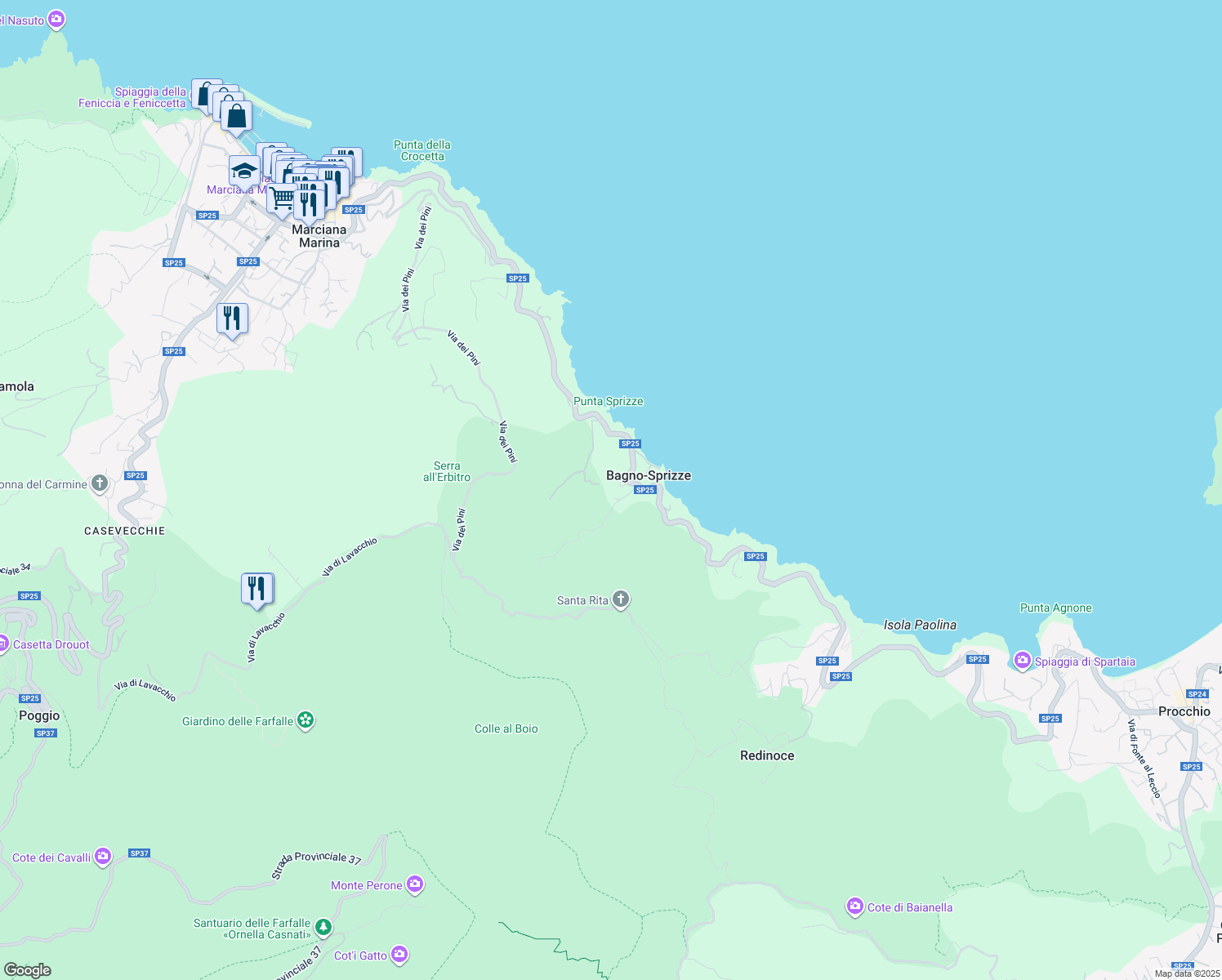Select the Santuario delle Farfalle green marker
This screenshot has height=980, width=1222.
tap(323, 926)
